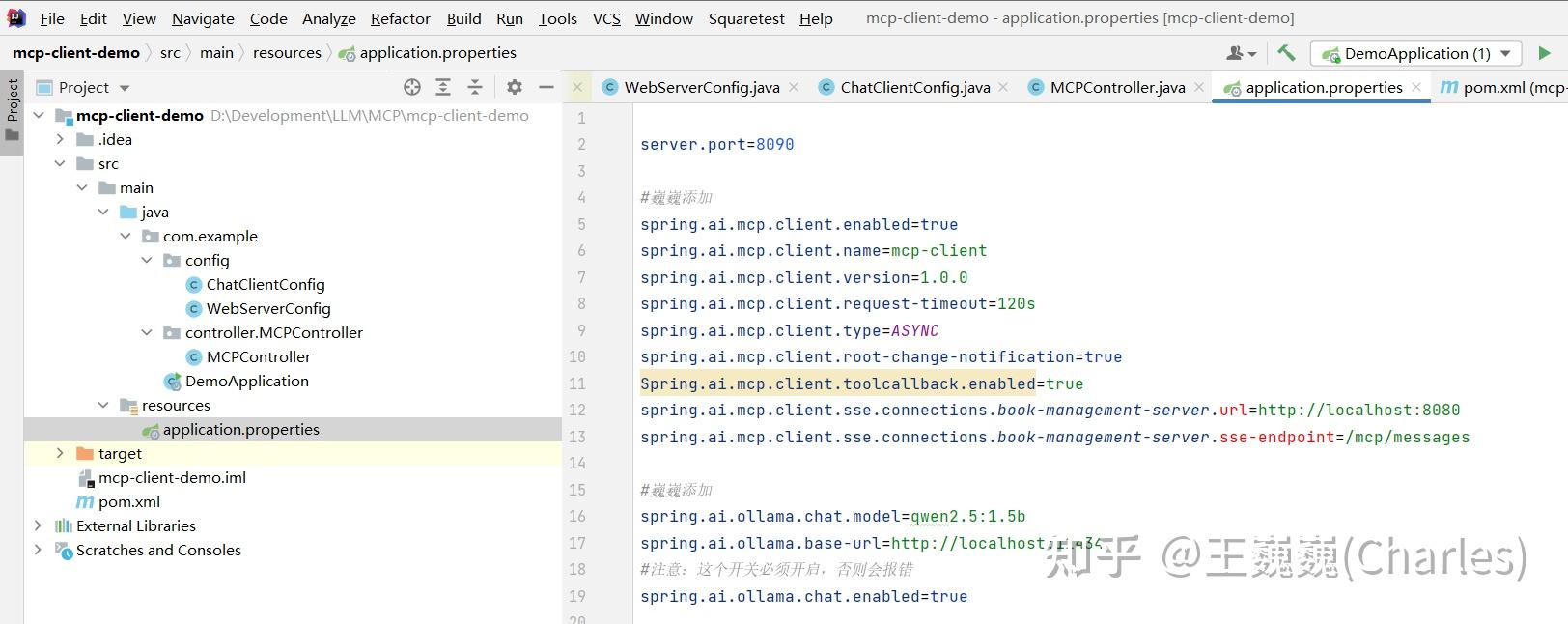This screenshot has width=1568, height=624.
Task: Click the IntelliJ IDEA logo icon
Action: pyautogui.click(x=16, y=18)
